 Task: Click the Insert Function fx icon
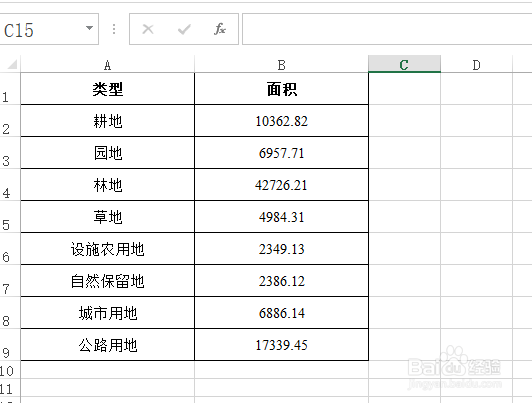point(220,29)
